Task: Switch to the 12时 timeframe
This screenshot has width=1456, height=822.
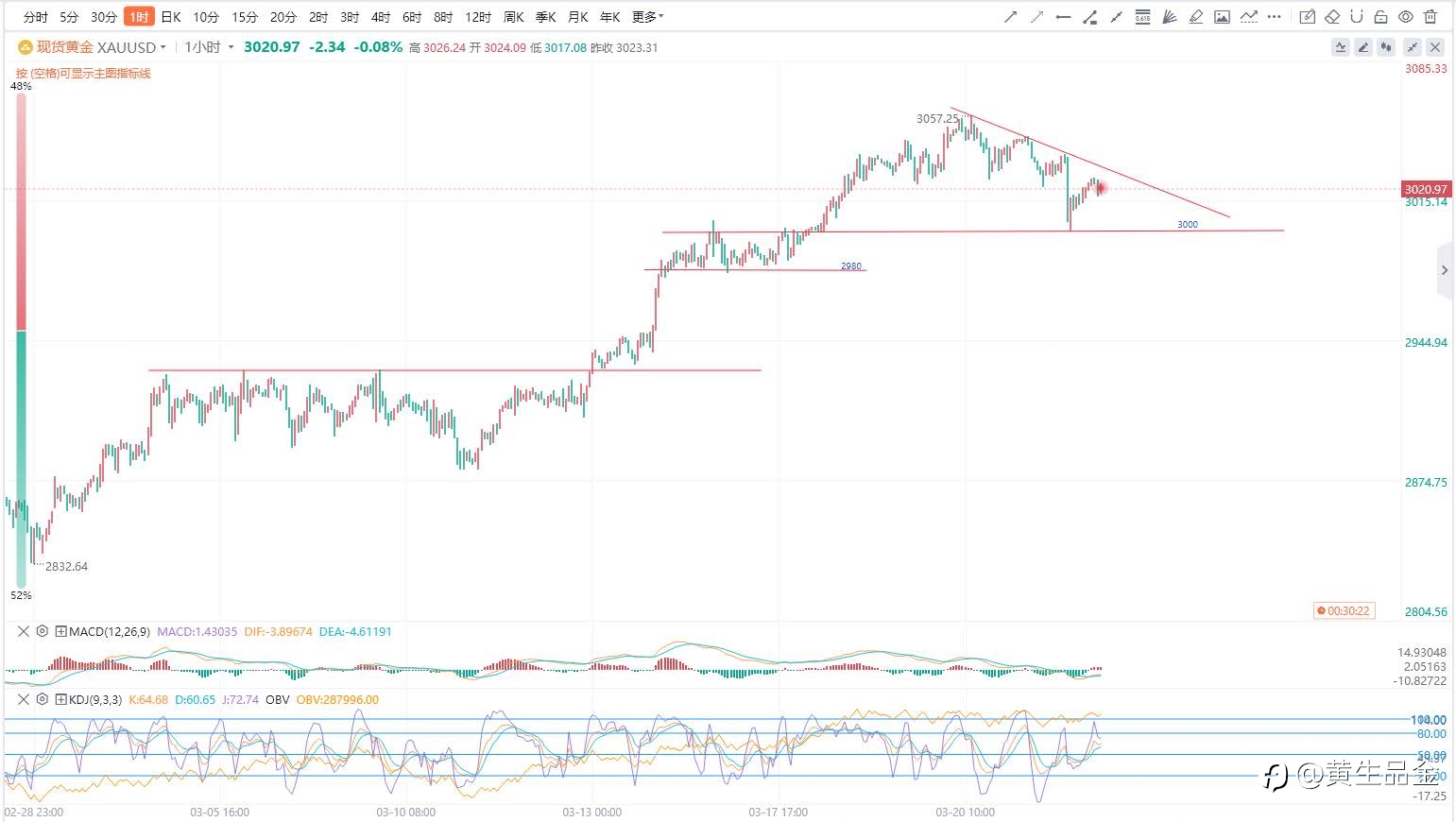Action: coord(478,17)
